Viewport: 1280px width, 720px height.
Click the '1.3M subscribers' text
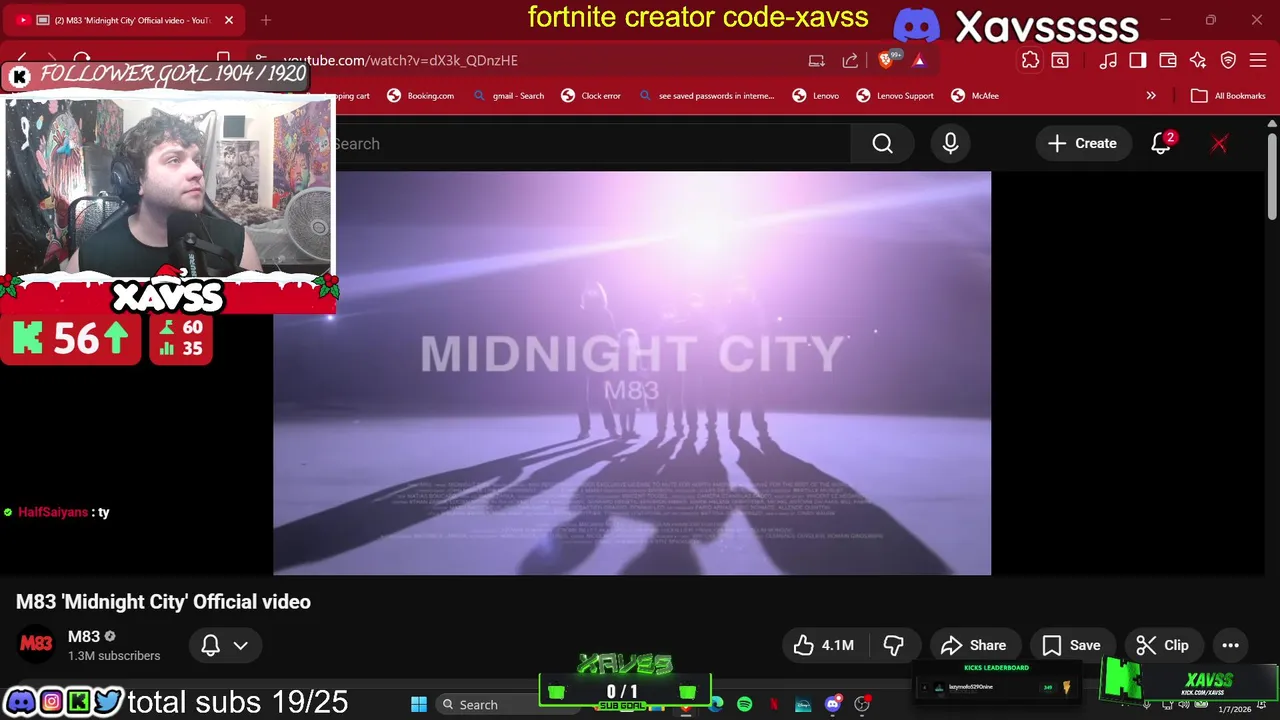[114, 656]
